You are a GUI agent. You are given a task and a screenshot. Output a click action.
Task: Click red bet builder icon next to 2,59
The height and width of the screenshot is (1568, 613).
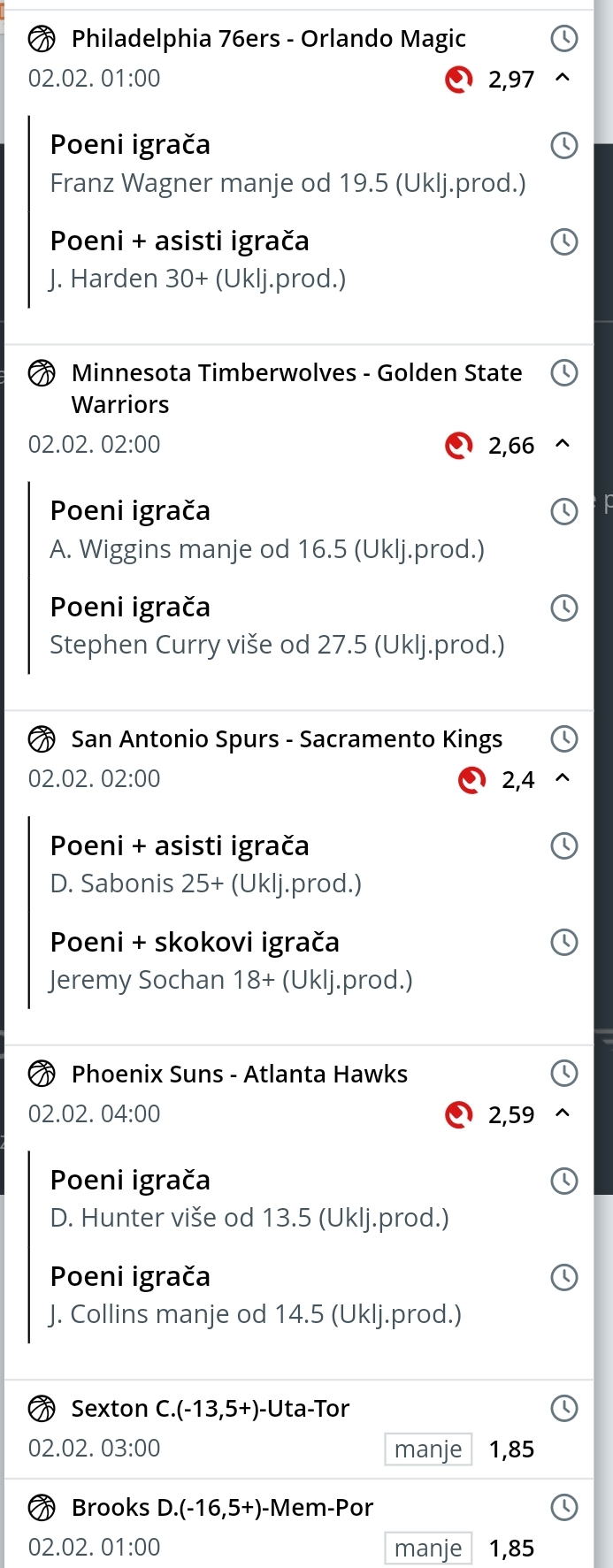click(458, 1114)
